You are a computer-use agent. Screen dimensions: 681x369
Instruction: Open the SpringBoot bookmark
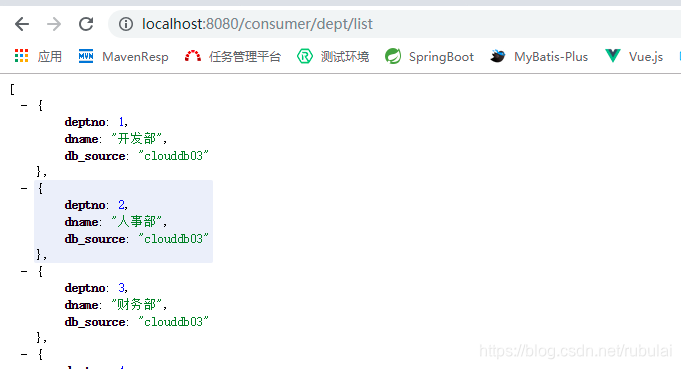(x=441, y=57)
